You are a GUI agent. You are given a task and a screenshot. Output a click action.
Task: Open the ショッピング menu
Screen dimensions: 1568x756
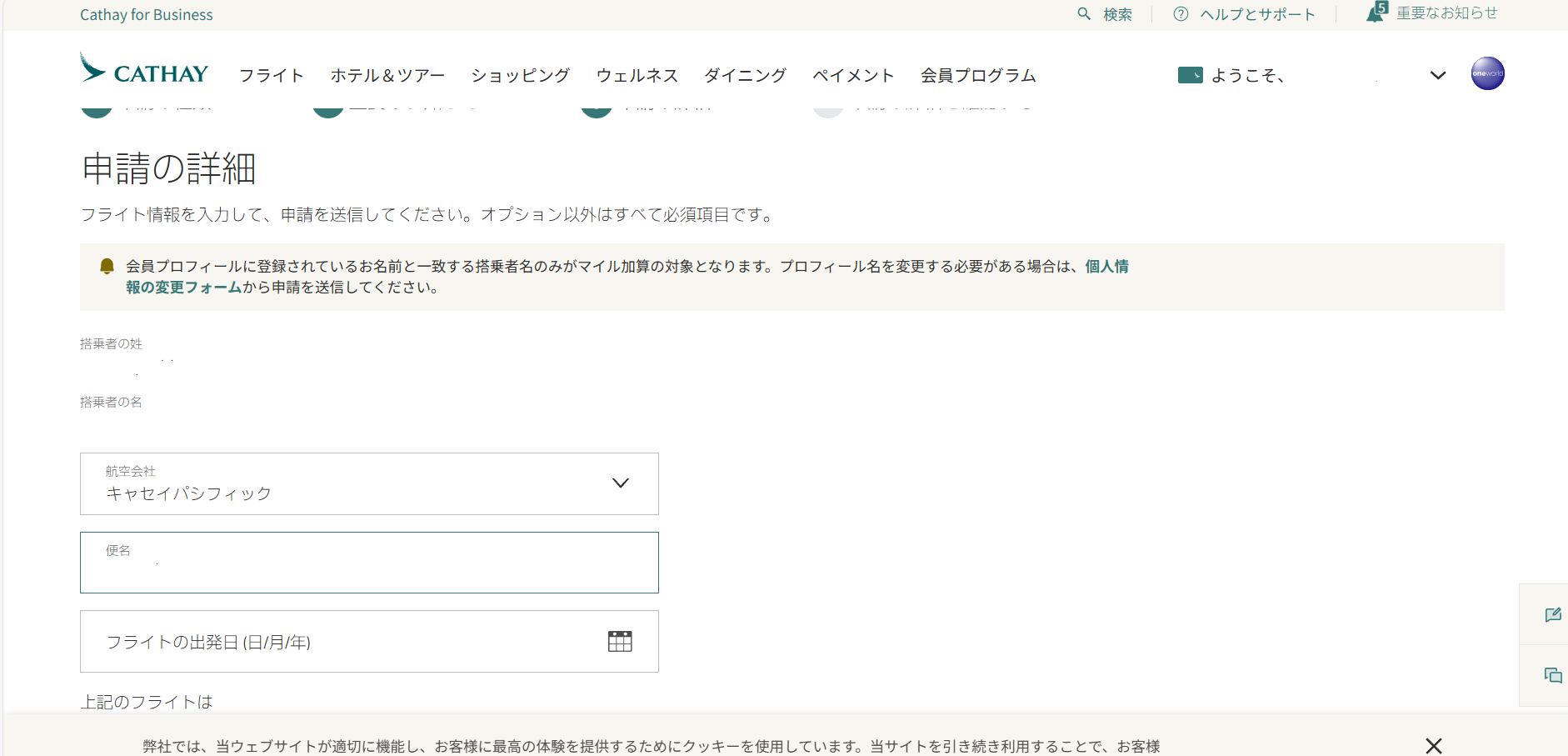coord(520,76)
